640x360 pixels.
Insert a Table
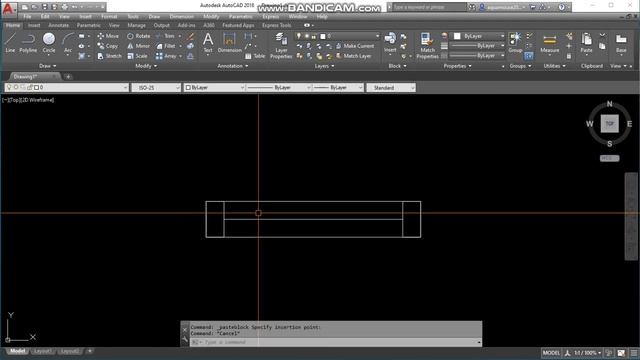255,56
